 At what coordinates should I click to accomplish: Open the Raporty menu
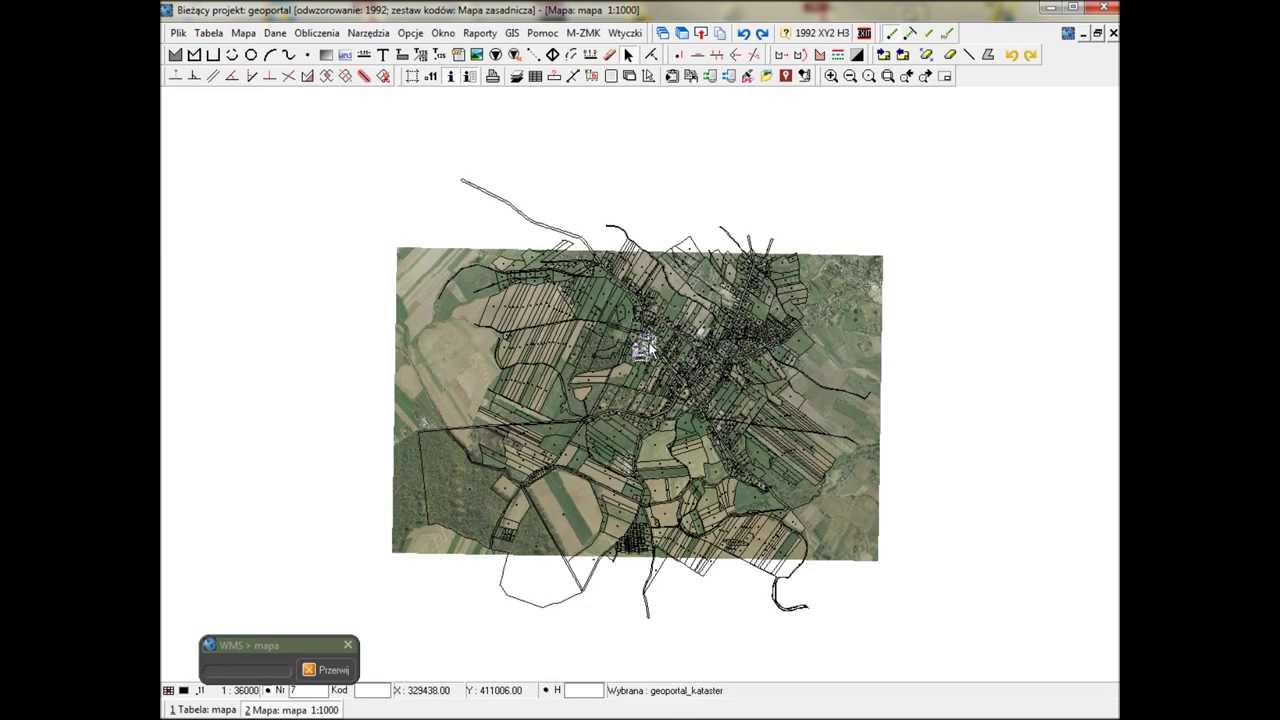coord(480,33)
